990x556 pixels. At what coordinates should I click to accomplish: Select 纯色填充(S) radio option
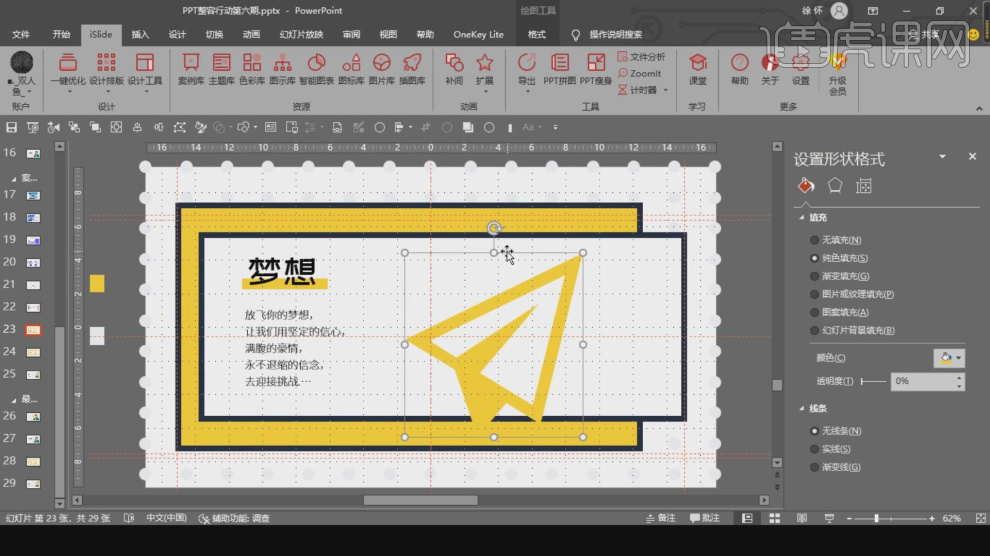[x=838, y=258]
